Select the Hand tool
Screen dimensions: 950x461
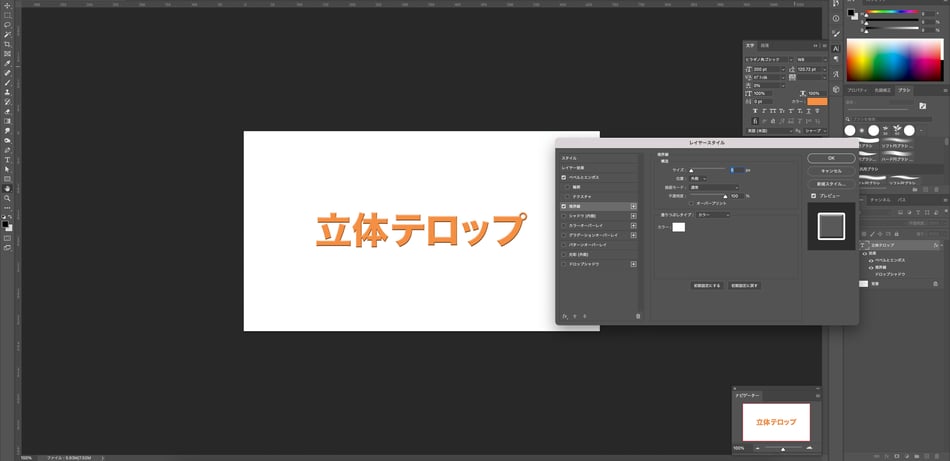[7, 188]
